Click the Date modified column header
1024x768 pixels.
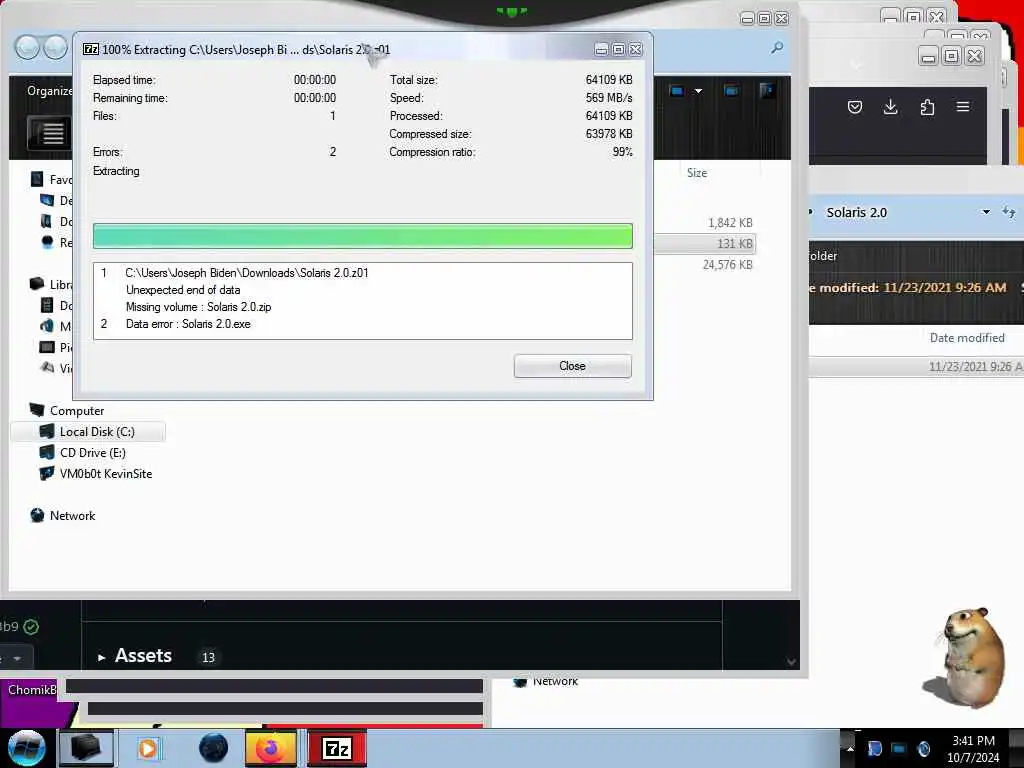click(967, 338)
